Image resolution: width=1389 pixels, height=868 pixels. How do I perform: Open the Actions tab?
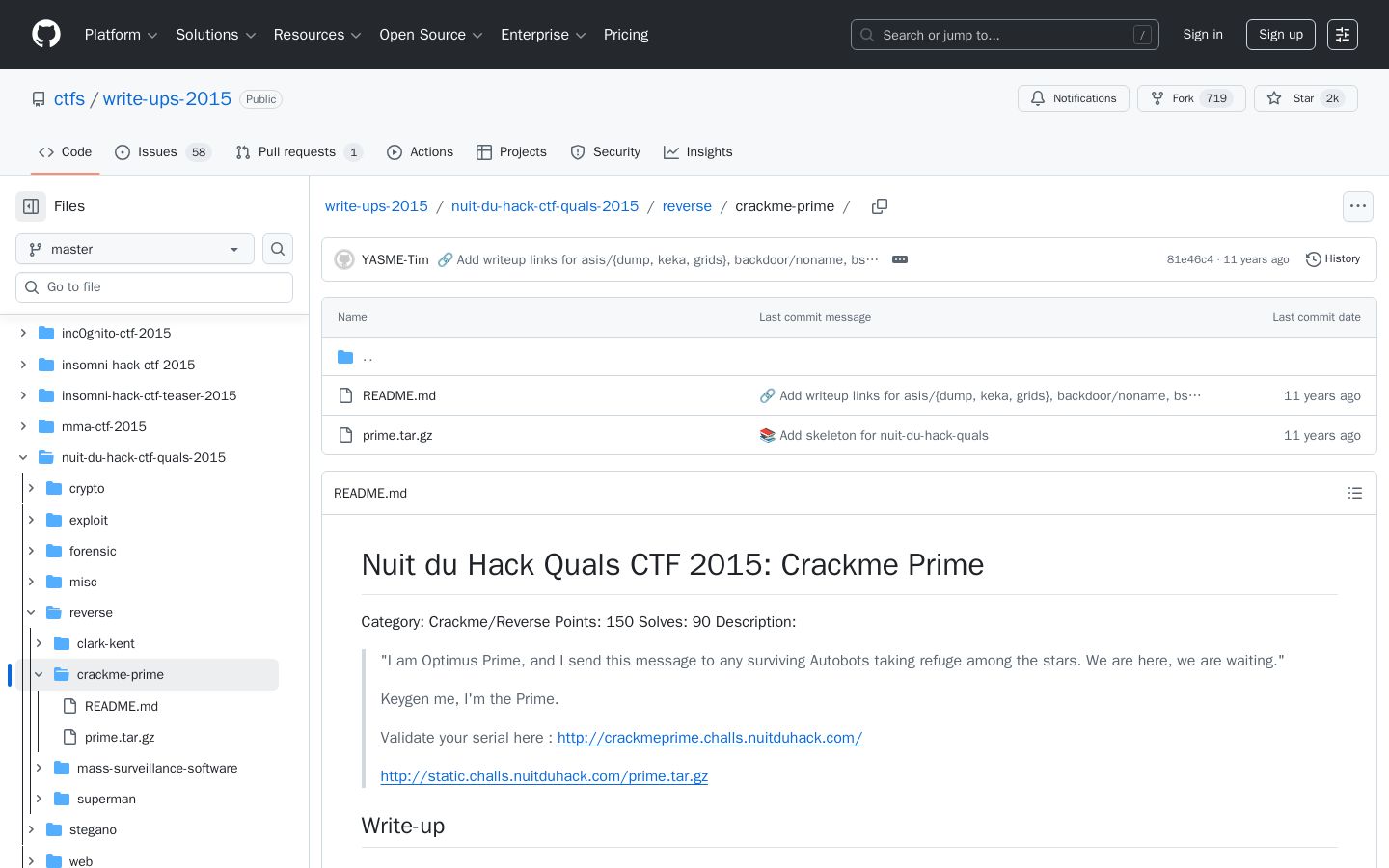(420, 152)
